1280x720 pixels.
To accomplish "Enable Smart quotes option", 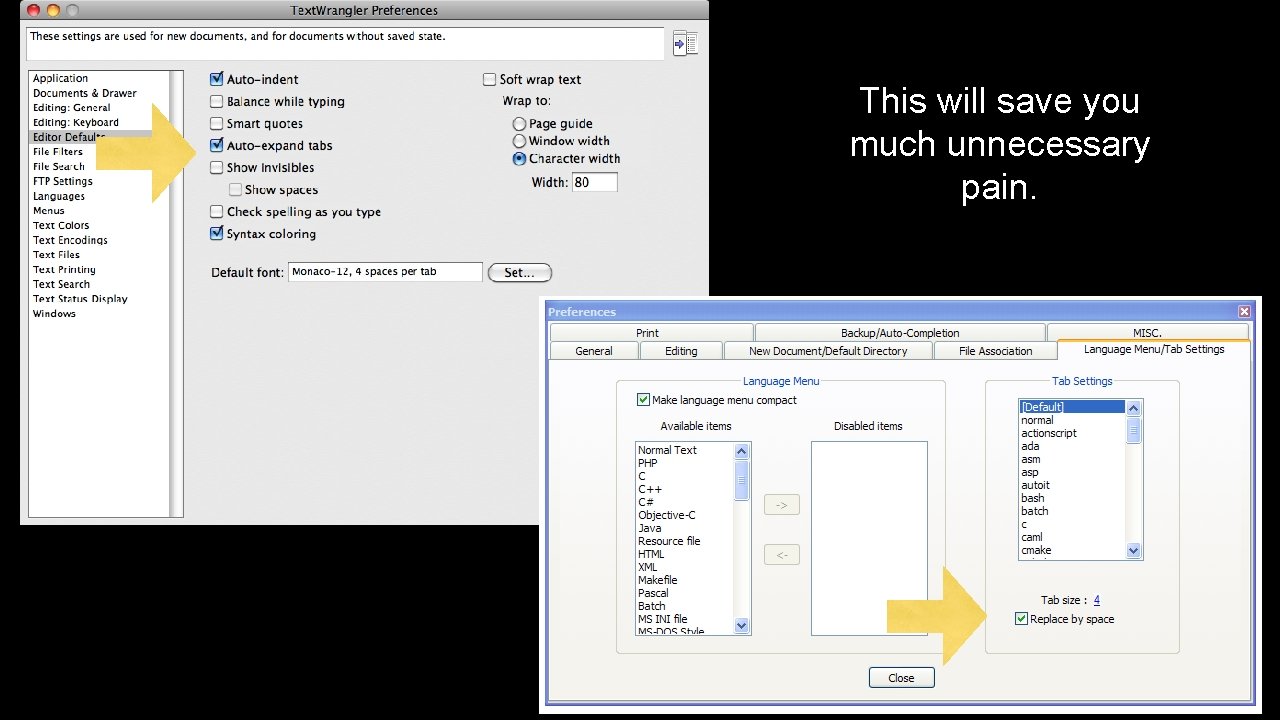I will click(x=216, y=123).
